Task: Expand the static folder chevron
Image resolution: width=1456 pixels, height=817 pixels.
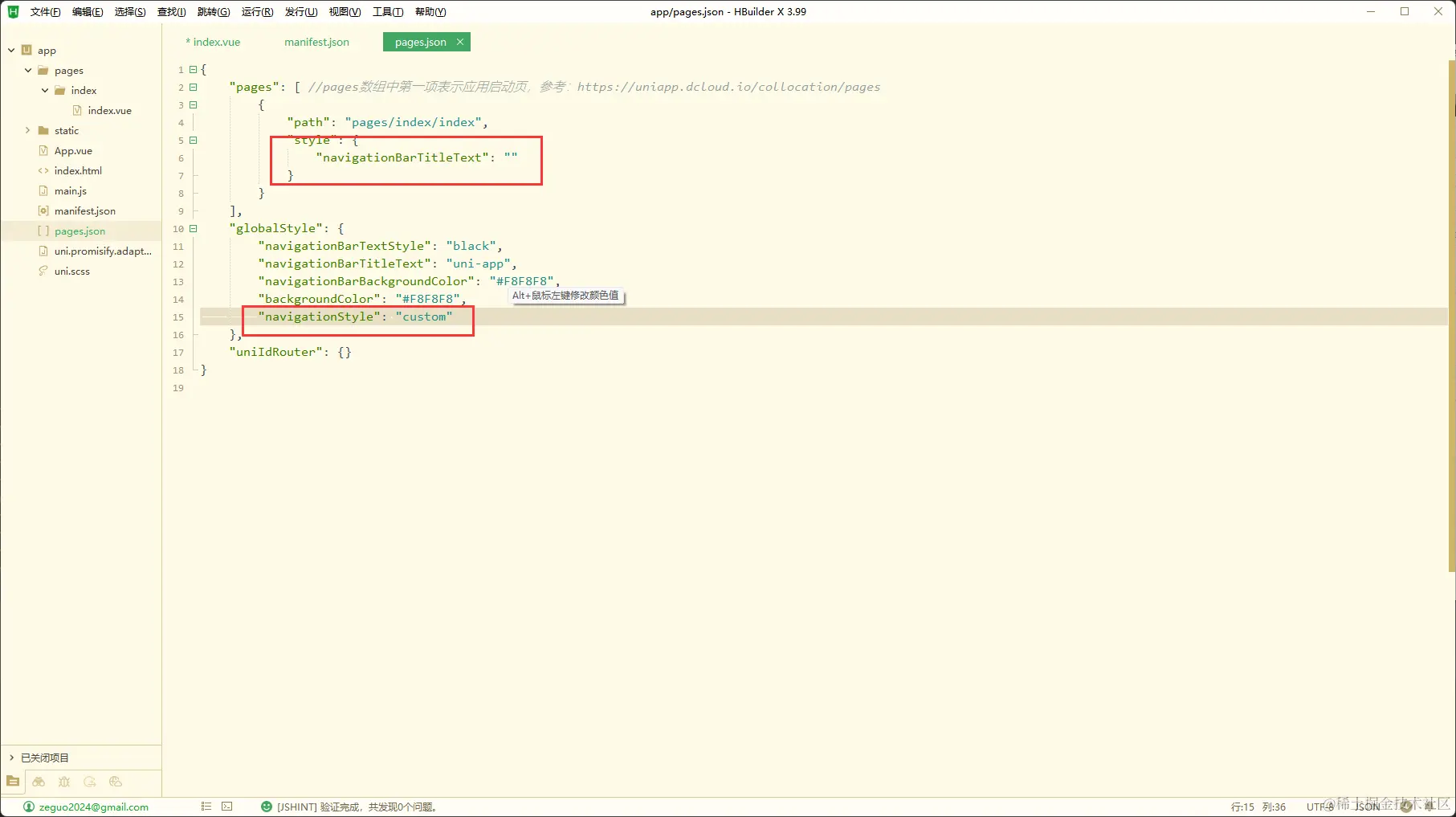Action: (28, 131)
